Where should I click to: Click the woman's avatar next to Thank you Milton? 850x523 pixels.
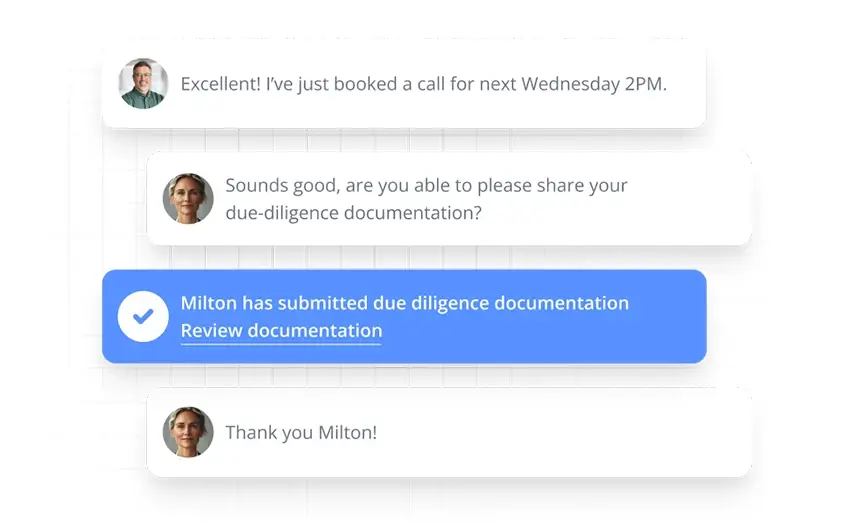click(x=188, y=432)
